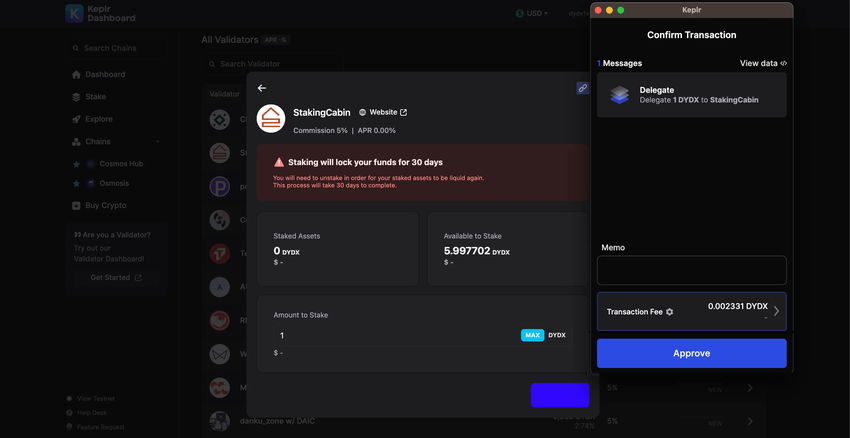Viewport: 850px width, 438px height.
Task: Open the USD currency dropdown
Action: pyautogui.click(x=532, y=13)
